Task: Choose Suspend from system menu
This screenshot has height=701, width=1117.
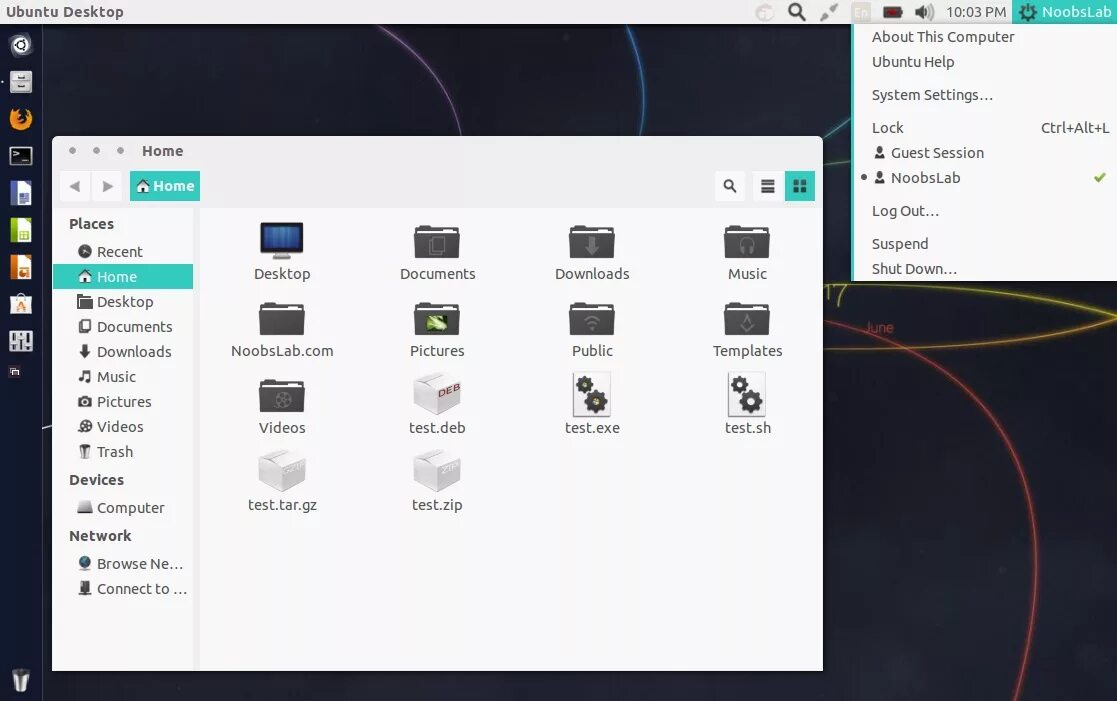Action: coord(985,244)
